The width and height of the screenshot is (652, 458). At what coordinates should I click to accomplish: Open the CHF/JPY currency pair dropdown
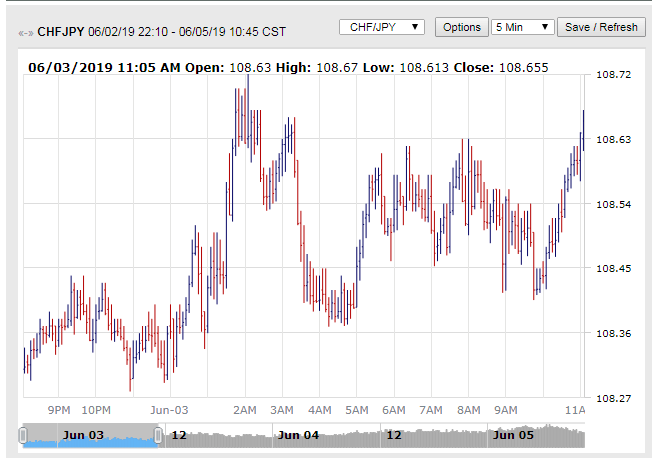383,27
